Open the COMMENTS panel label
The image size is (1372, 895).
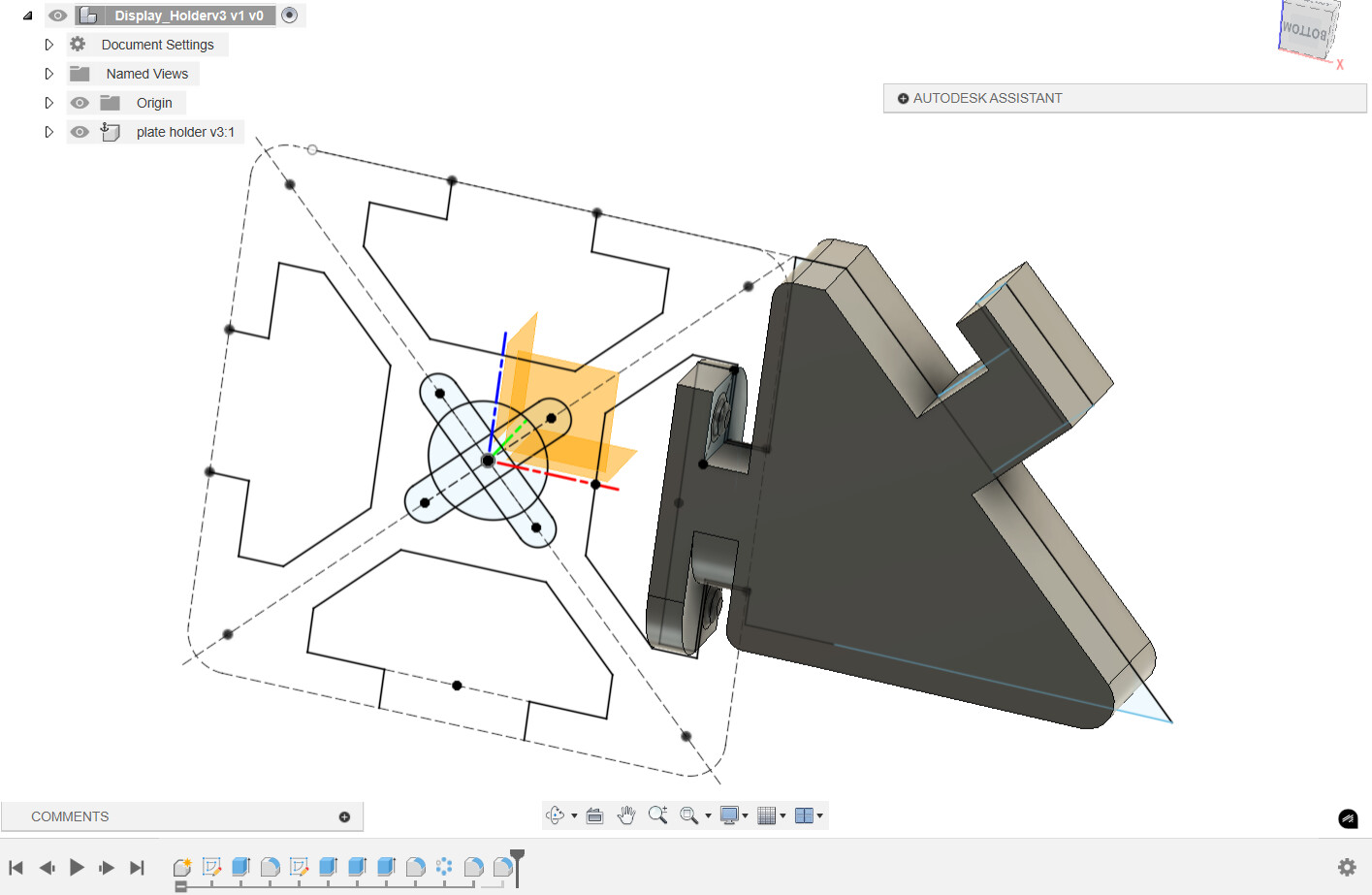pyautogui.click(x=70, y=816)
